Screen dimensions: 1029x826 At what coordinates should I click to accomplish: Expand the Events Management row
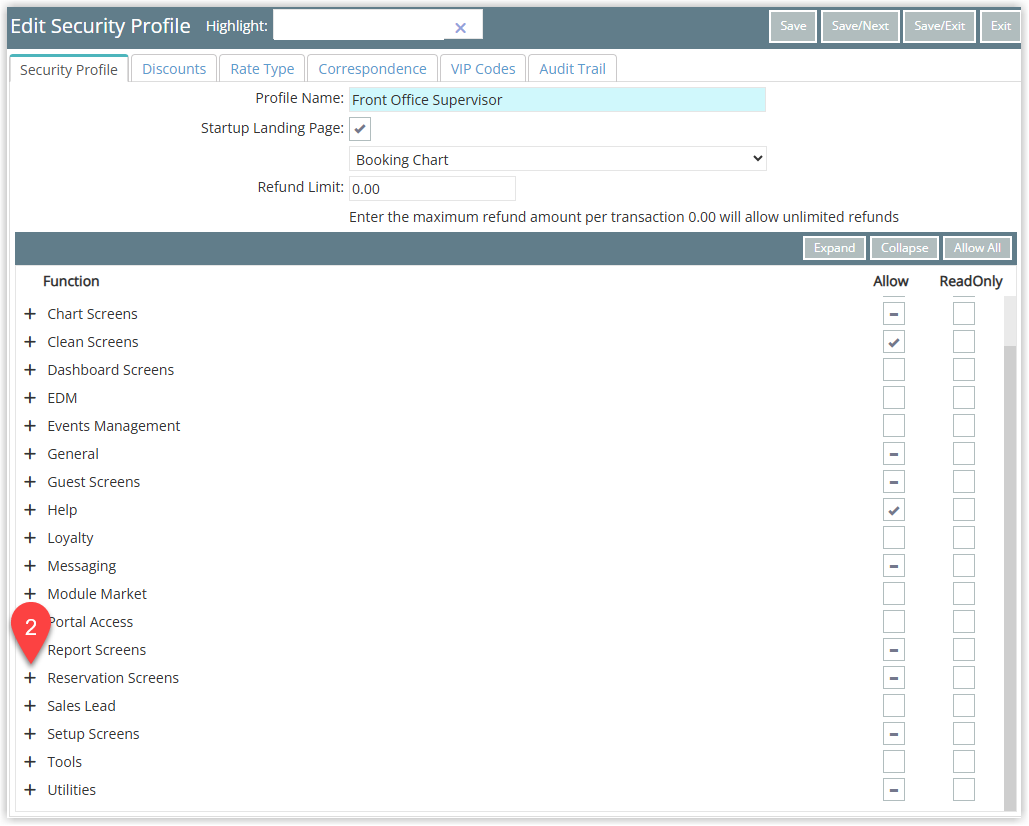point(30,426)
